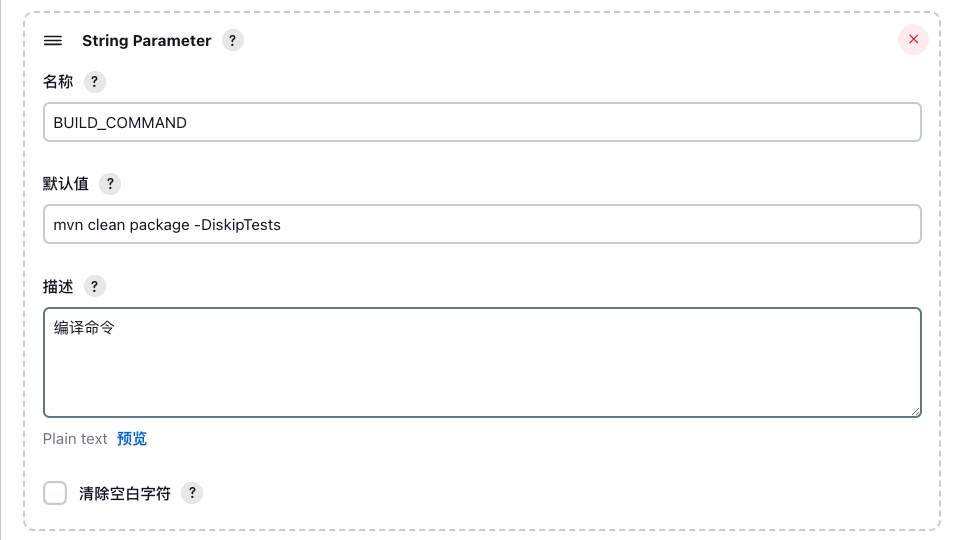Grab the parameter reorder handle icon
This screenshot has height=540, width=978.
53,41
